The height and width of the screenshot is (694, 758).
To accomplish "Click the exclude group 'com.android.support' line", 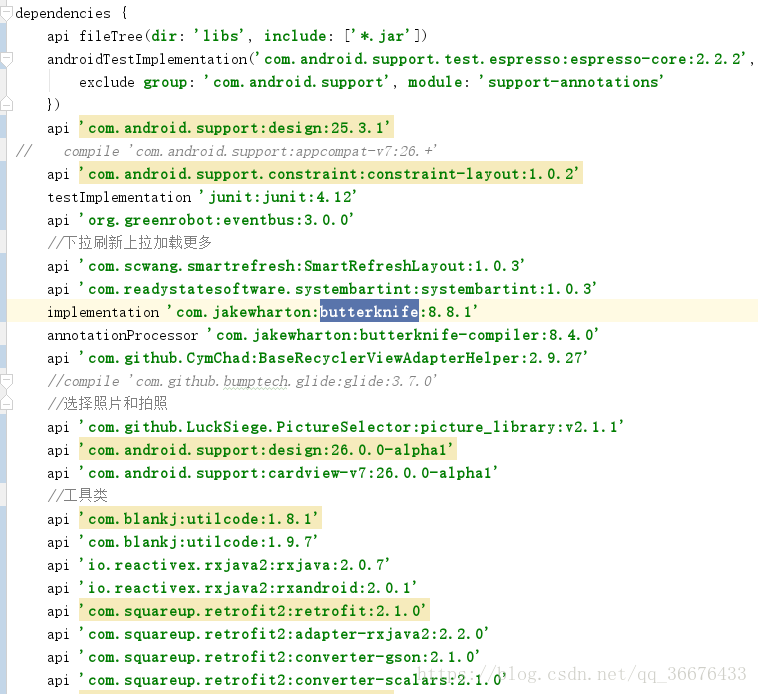I will click(371, 82).
